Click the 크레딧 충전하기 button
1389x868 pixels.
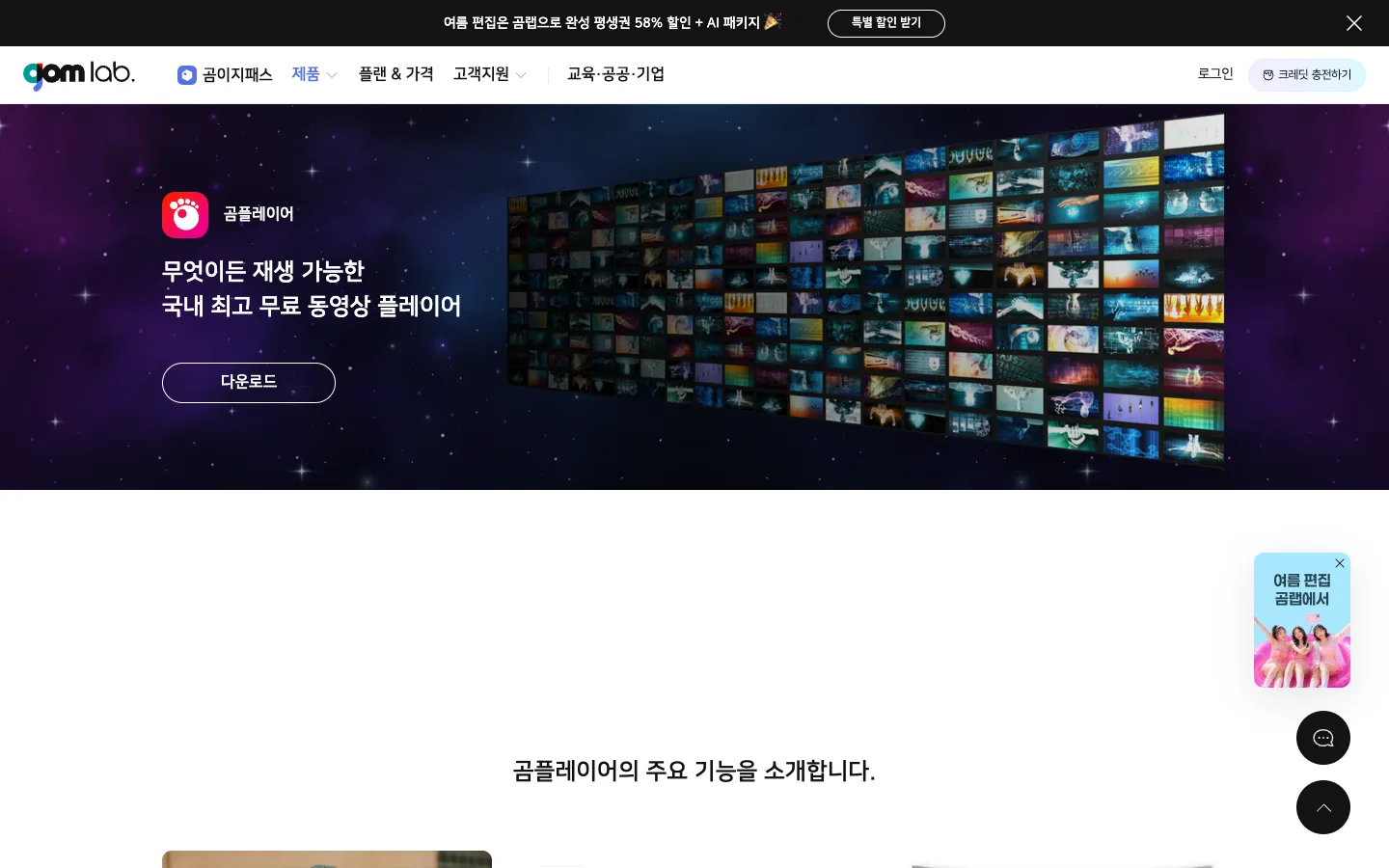pyautogui.click(x=1307, y=75)
